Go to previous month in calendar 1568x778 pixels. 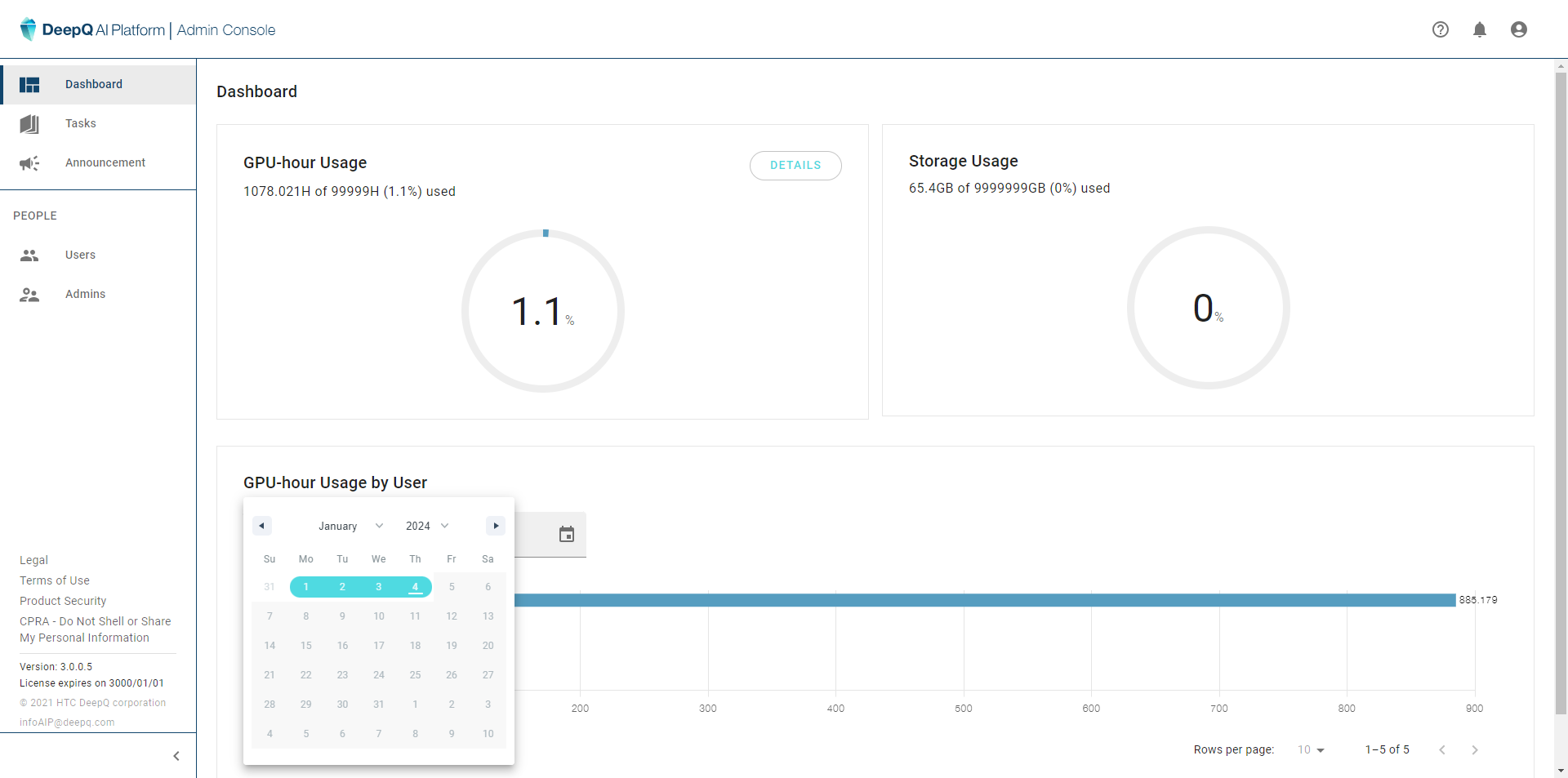coord(261,526)
